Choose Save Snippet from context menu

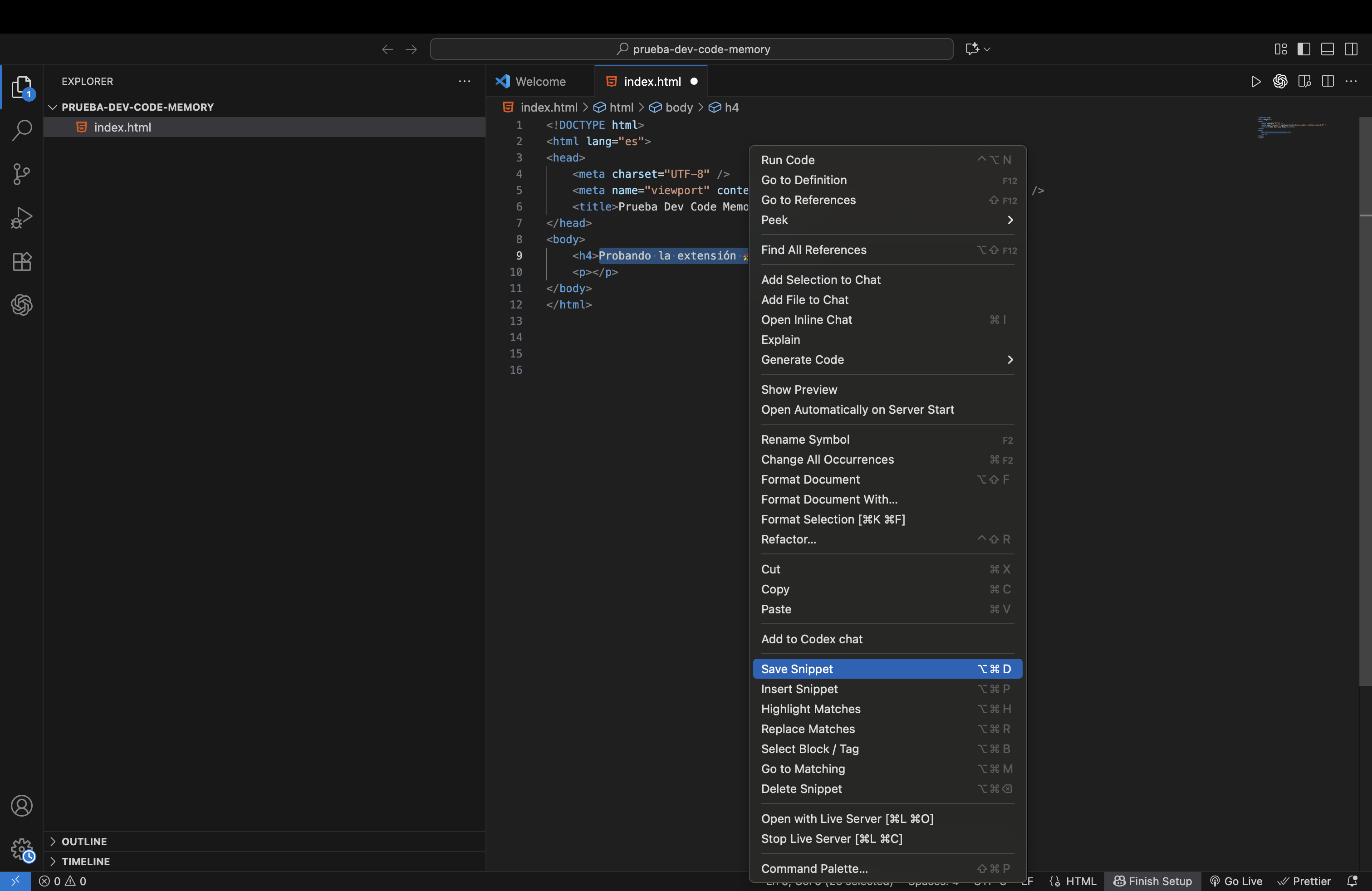(x=887, y=669)
